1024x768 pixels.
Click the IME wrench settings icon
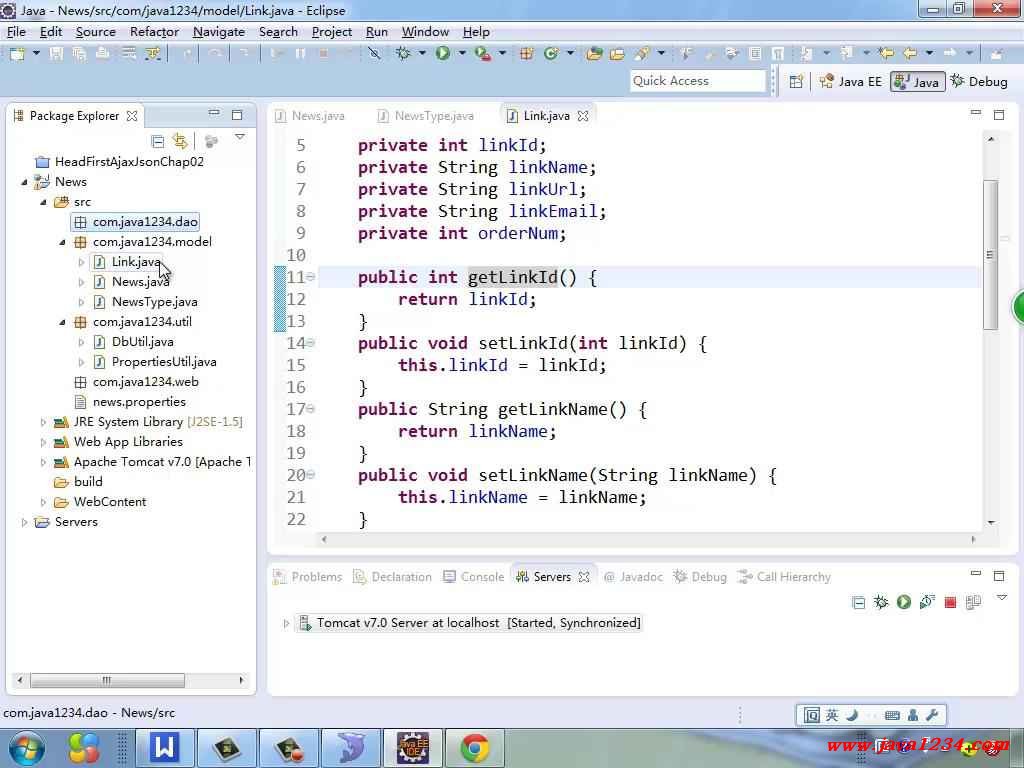[933, 715]
